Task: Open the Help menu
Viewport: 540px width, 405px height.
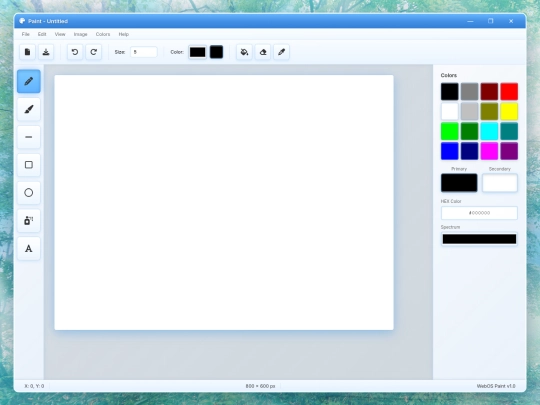Action: coord(124,34)
